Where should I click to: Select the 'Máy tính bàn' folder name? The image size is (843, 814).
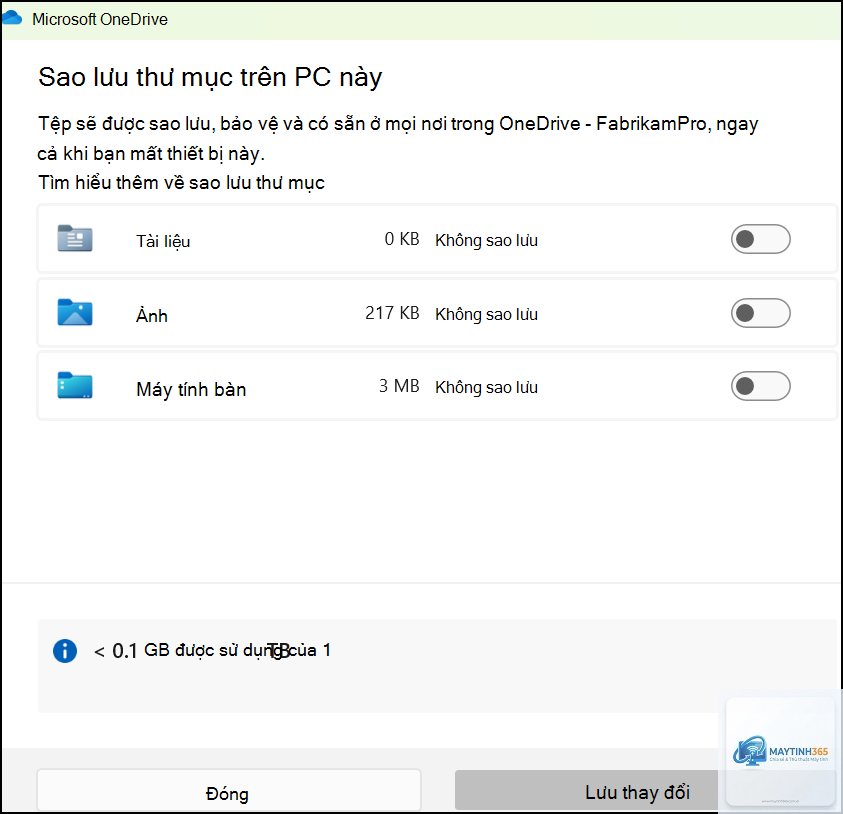[191, 389]
